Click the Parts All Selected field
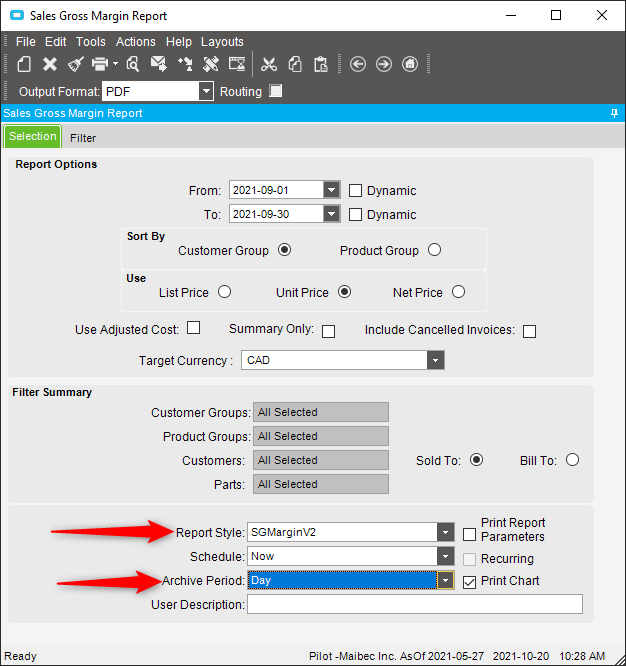The height and width of the screenshot is (666, 626). 321,484
